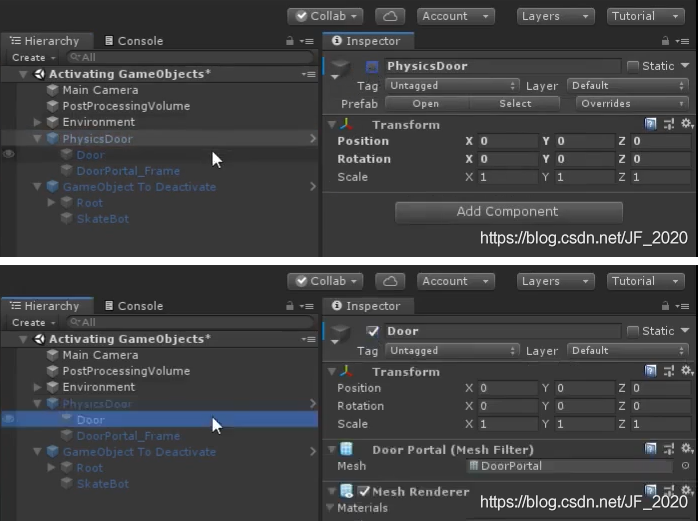Select DoorPortal_Frame in top Hierarchy
Image resolution: width=698 pixels, height=521 pixels.
tap(128, 171)
